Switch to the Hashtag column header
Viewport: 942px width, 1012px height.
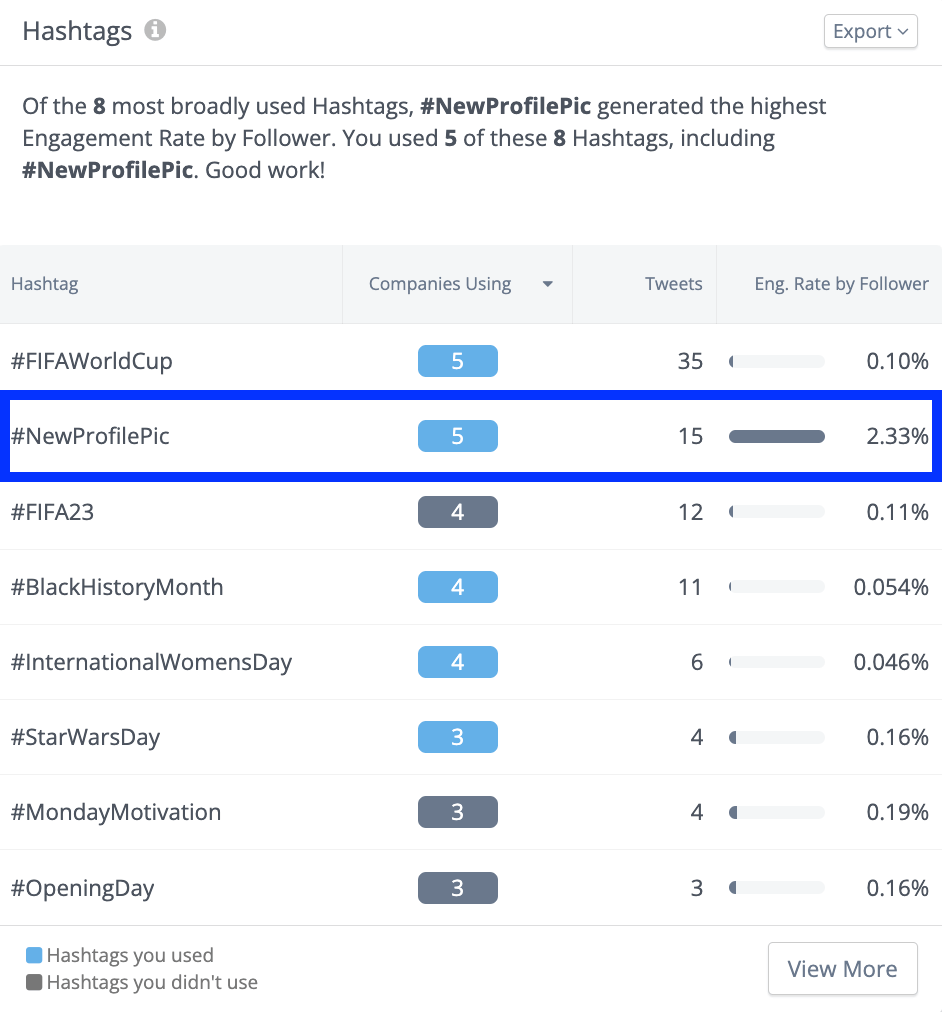pyautogui.click(x=44, y=284)
